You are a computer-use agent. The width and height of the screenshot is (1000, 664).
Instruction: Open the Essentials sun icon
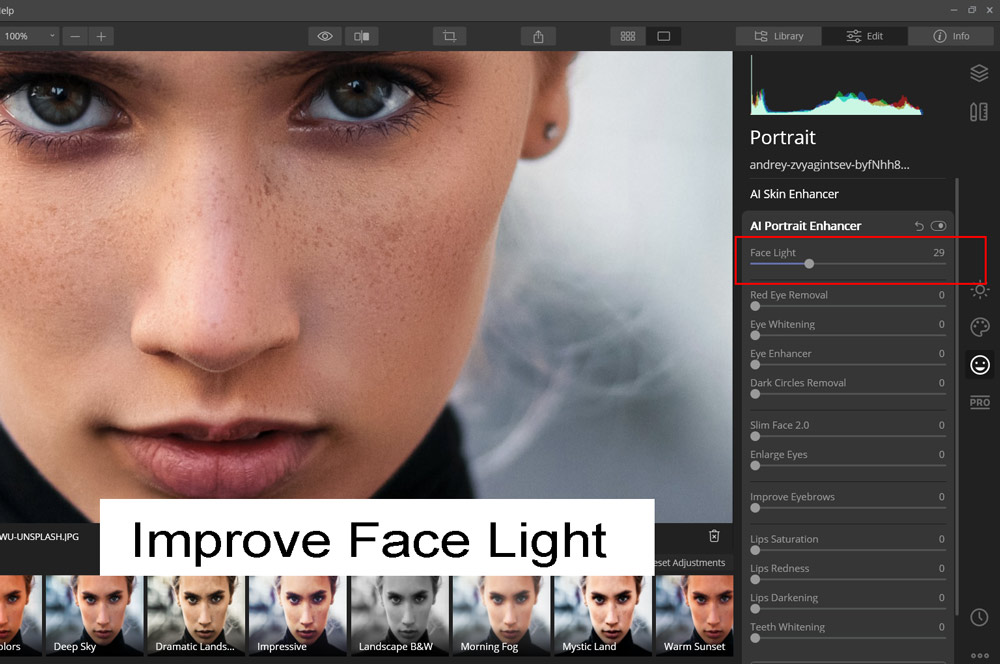[x=980, y=290]
